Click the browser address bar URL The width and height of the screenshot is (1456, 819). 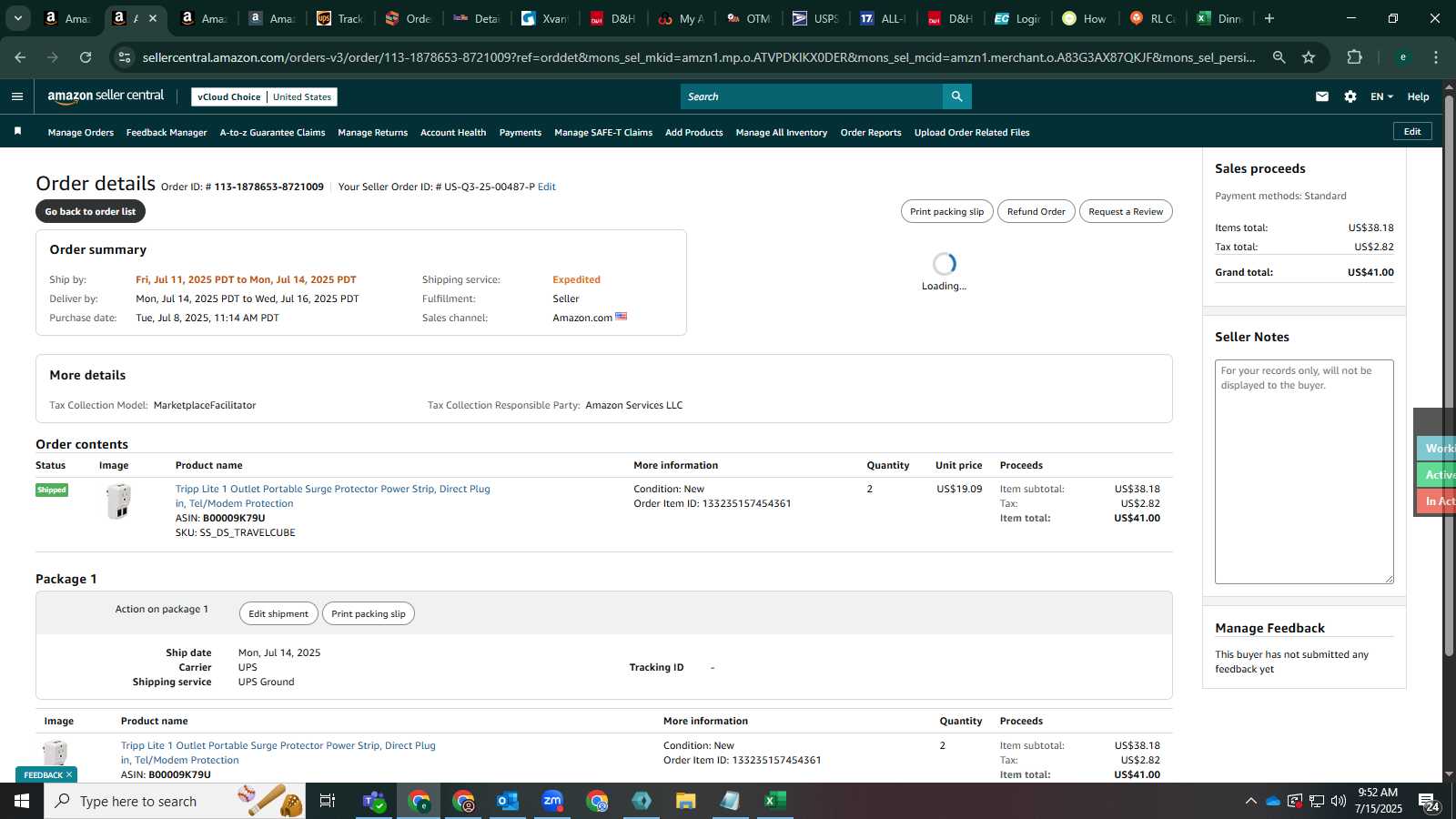pos(699,57)
